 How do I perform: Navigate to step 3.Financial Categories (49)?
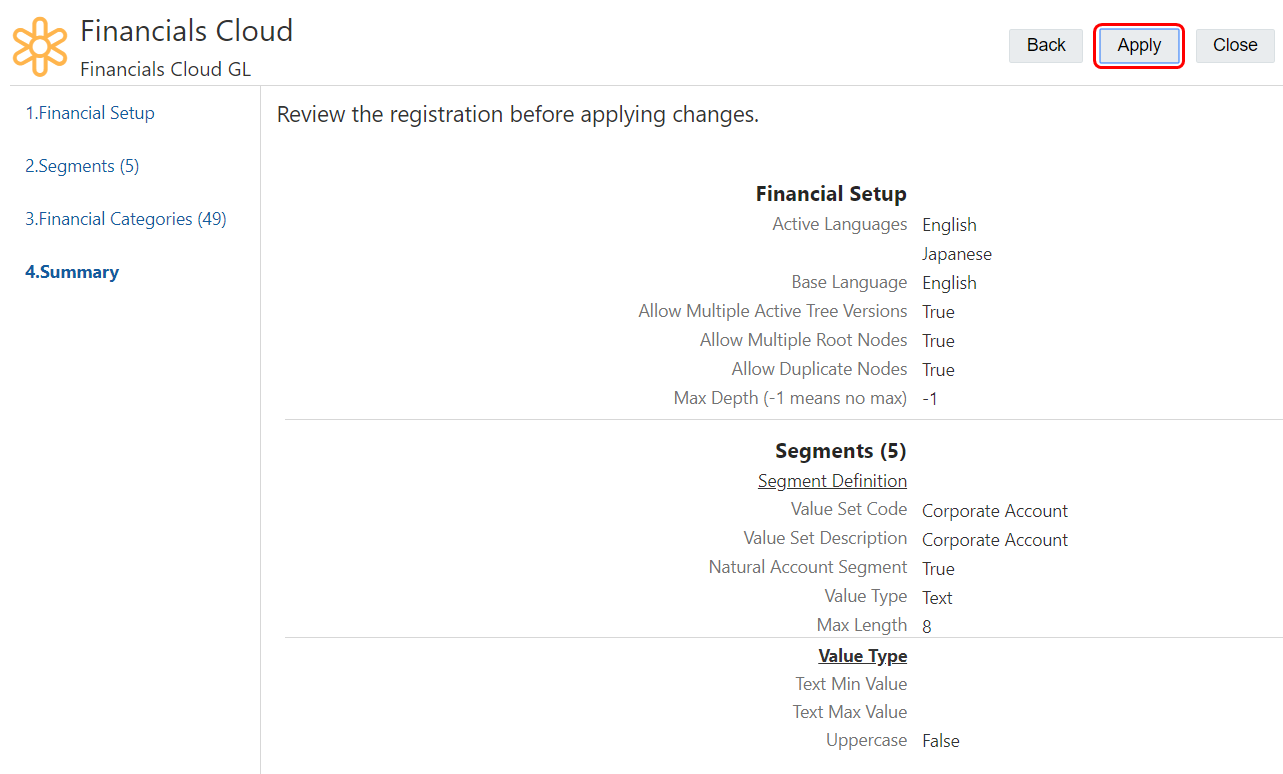pyautogui.click(x=126, y=219)
